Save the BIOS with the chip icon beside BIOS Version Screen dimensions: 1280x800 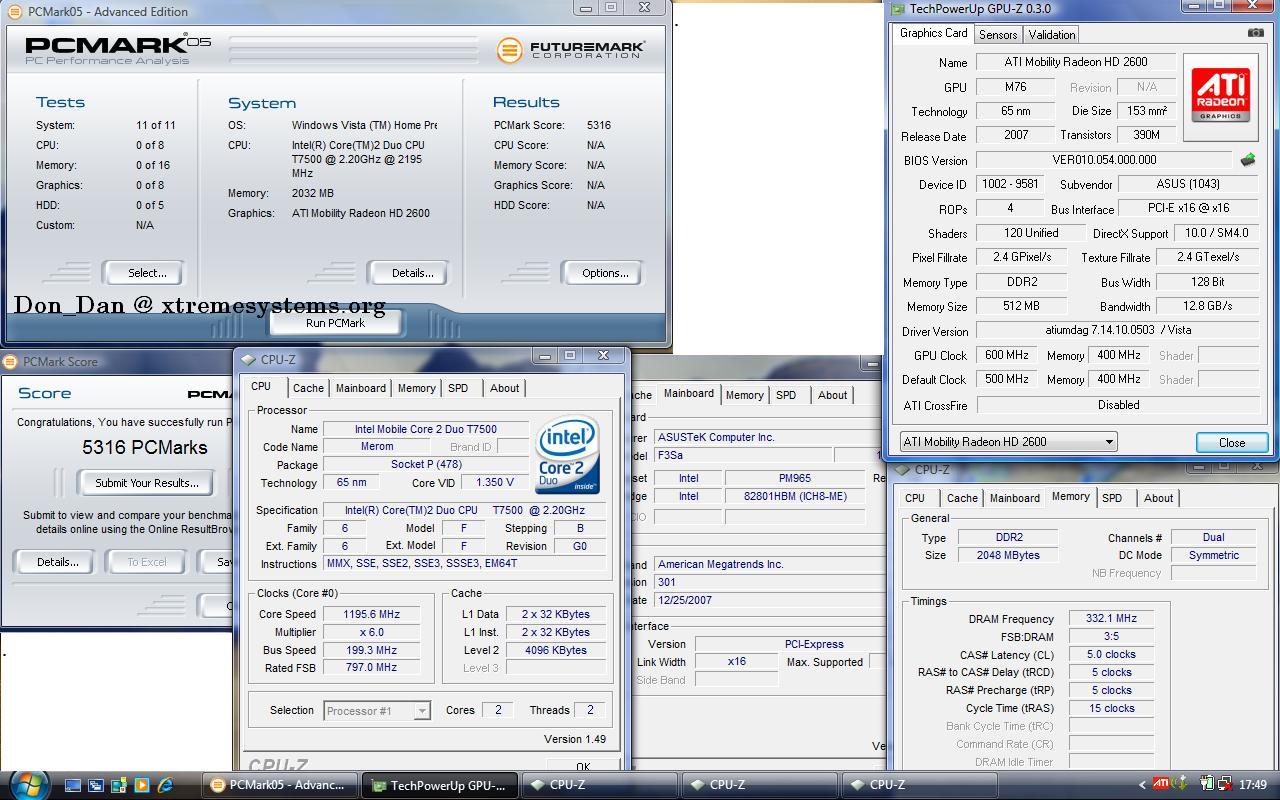(x=1248, y=160)
